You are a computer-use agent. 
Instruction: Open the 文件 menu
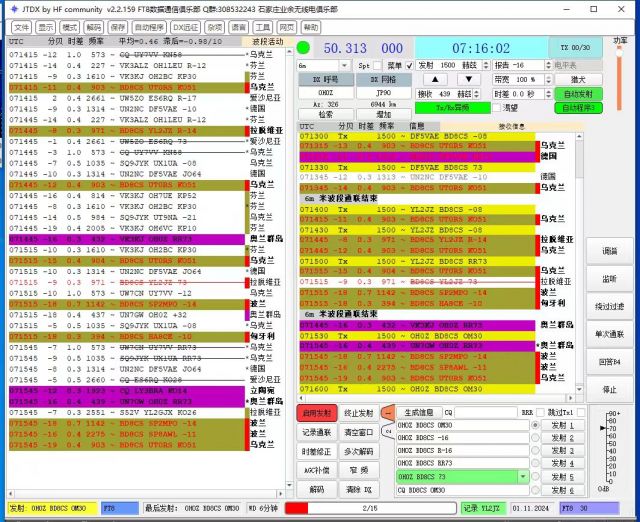coord(22,27)
